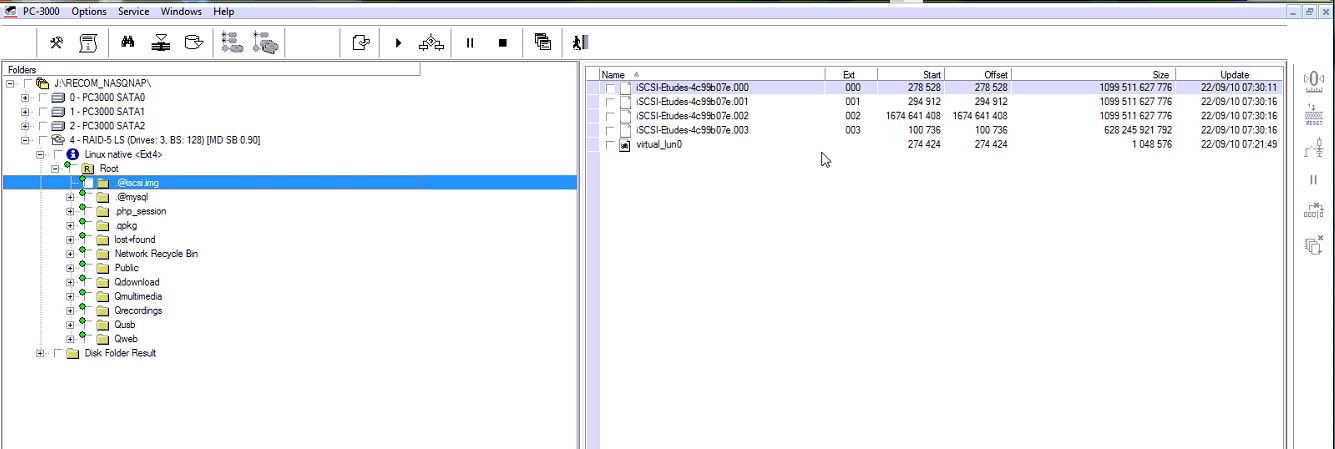Viewport: 1335px width, 449px height.
Task: Select the lost+found folder
Action: pyautogui.click(x=135, y=240)
